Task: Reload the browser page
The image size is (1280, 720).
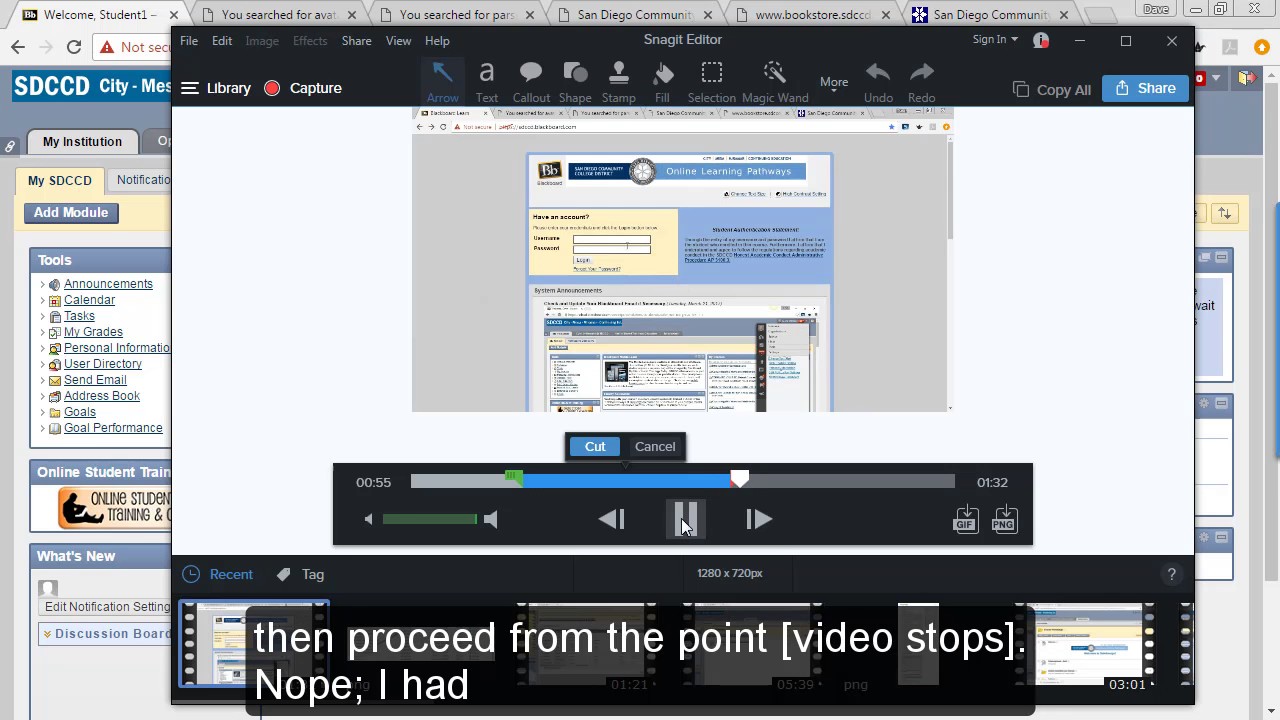Action: (74, 47)
